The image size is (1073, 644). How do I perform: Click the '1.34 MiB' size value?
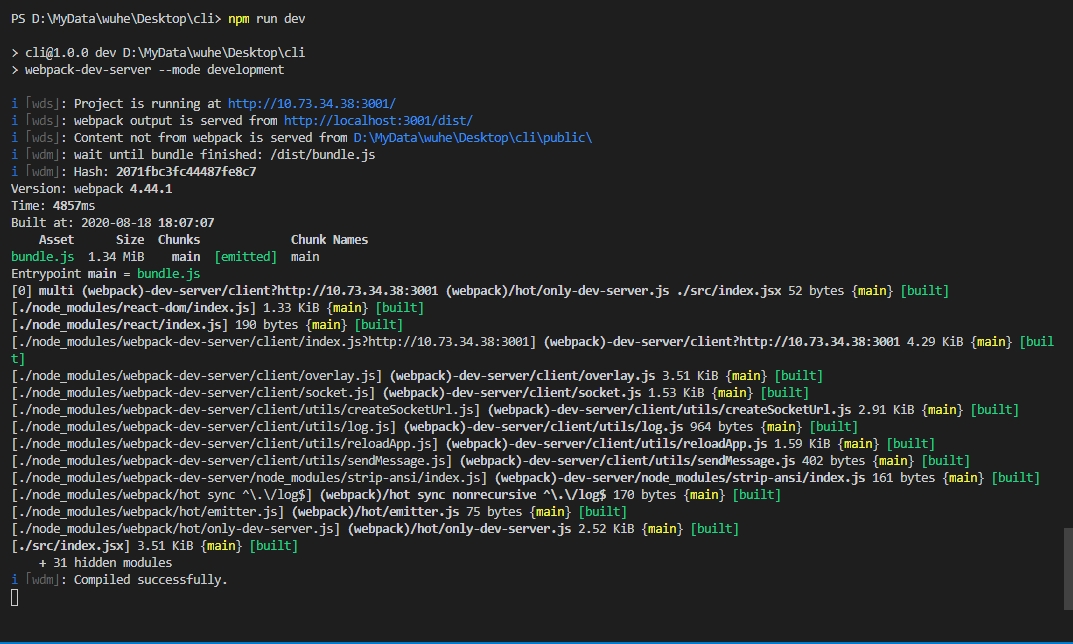pyautogui.click(x=116, y=257)
